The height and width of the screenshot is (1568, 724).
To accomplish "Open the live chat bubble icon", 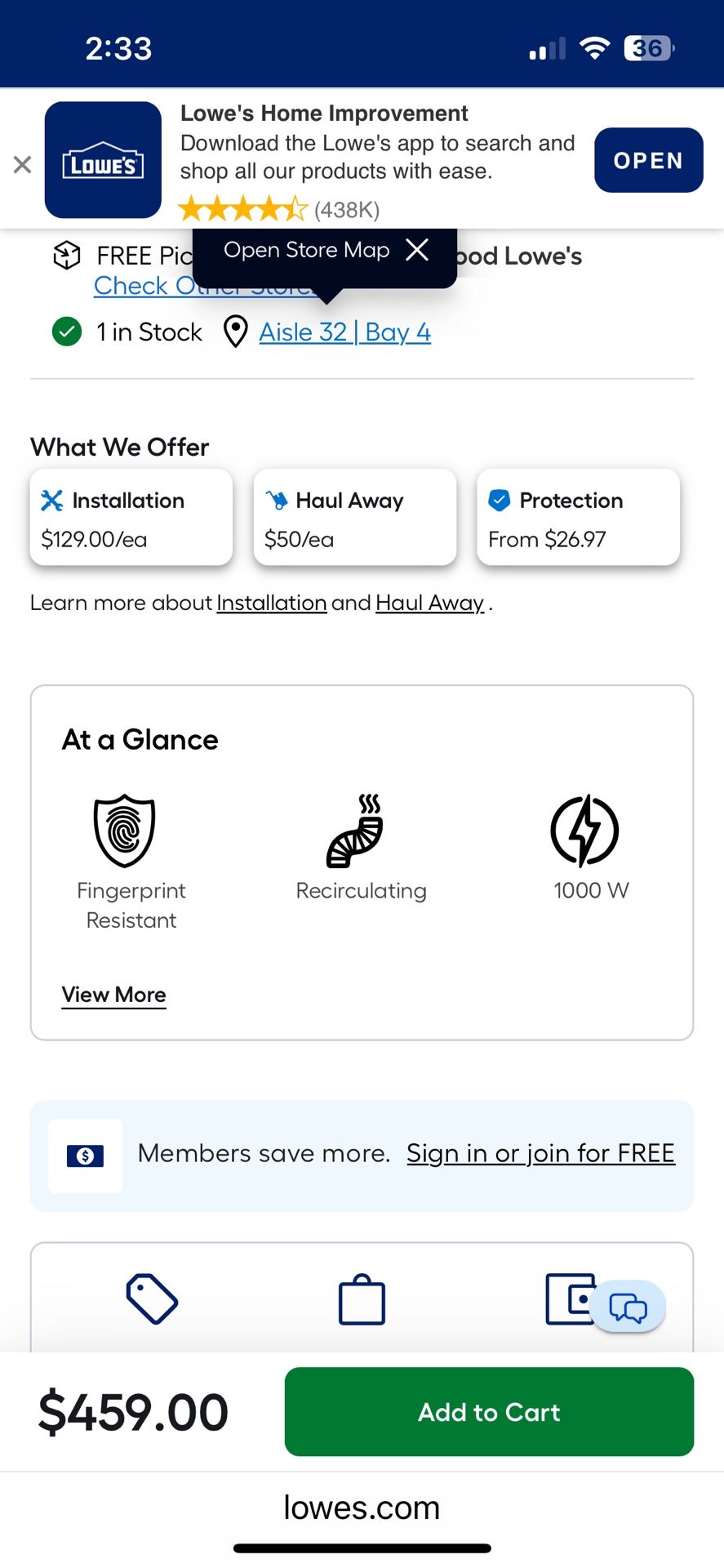I will (628, 1307).
